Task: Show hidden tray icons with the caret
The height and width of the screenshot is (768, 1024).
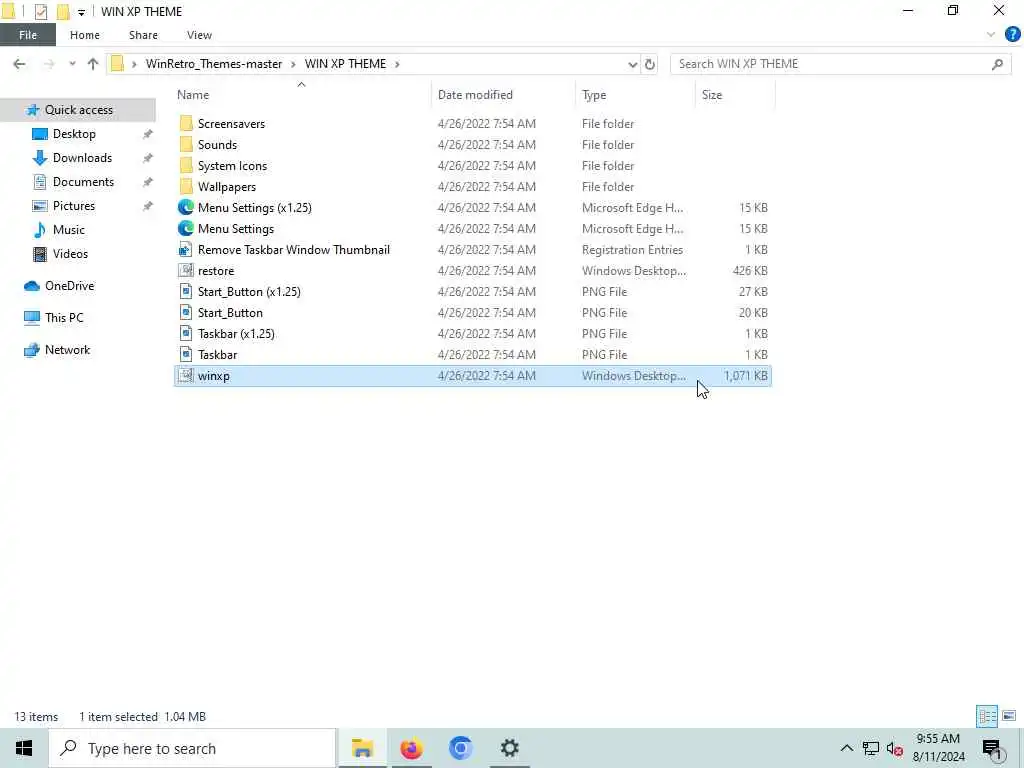Action: (x=846, y=748)
